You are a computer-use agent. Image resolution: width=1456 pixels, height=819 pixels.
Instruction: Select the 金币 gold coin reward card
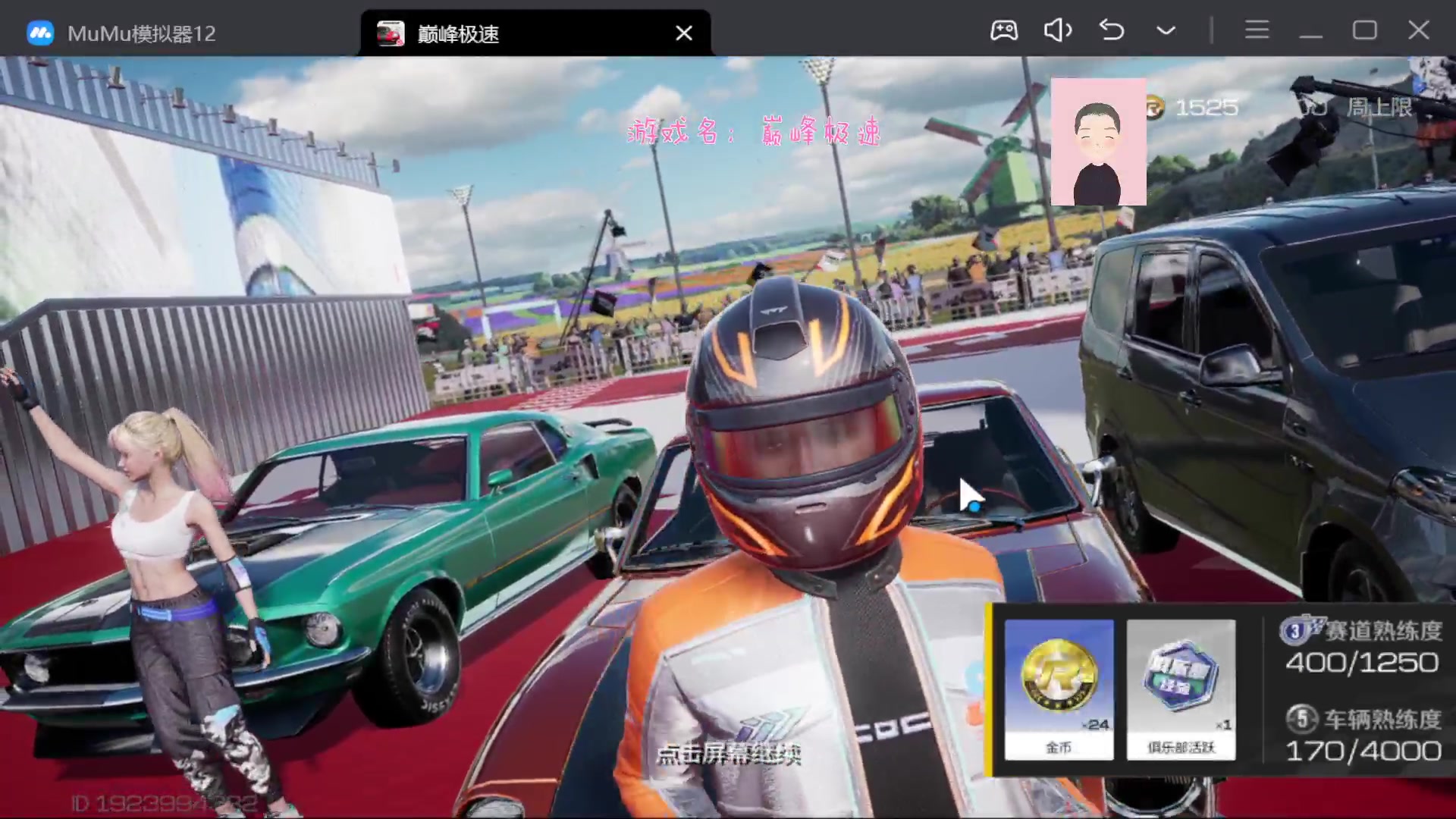1059,689
